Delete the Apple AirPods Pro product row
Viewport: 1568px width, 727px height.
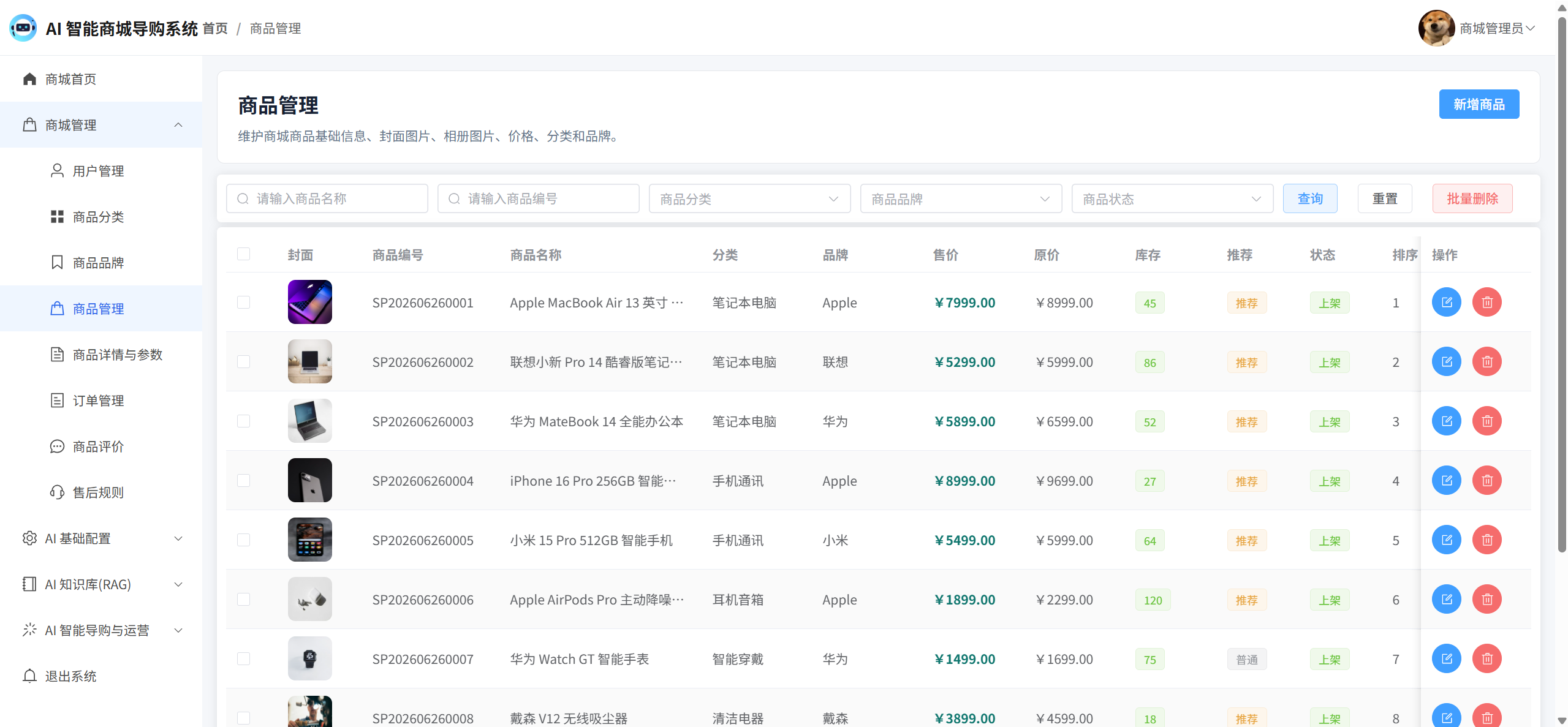[1487, 600]
